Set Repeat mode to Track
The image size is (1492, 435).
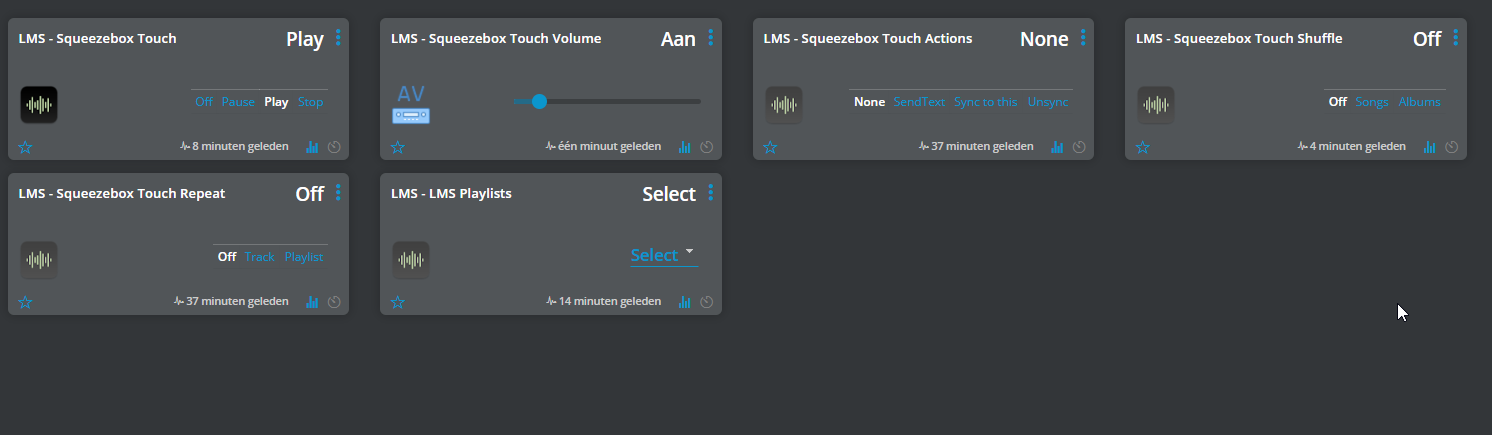(x=259, y=257)
